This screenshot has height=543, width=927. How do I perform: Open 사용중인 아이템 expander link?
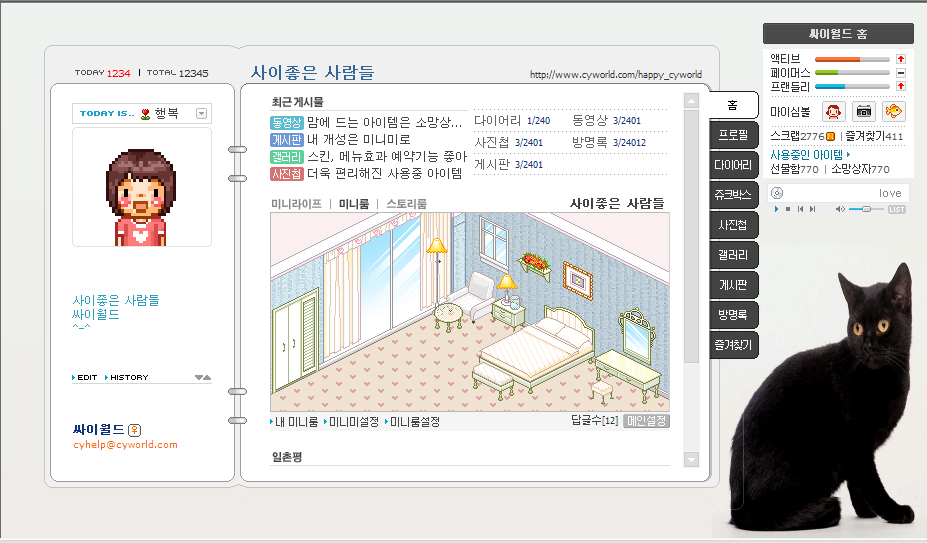810,155
